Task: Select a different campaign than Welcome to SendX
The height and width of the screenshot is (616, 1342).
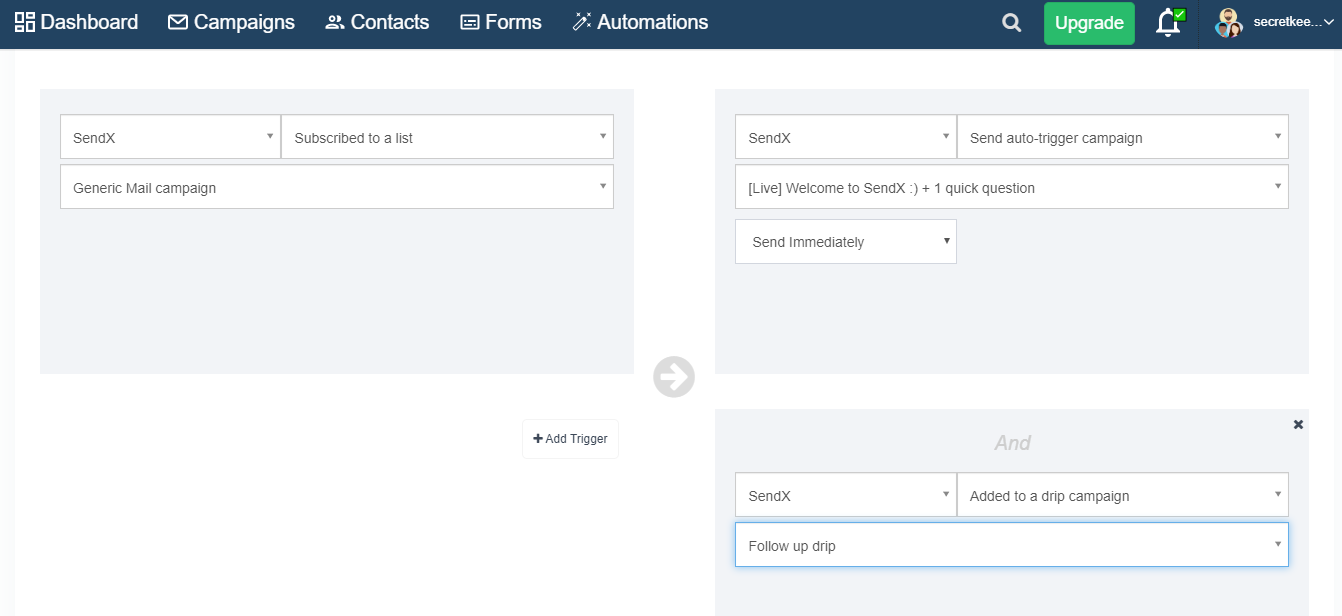Action: point(1012,187)
